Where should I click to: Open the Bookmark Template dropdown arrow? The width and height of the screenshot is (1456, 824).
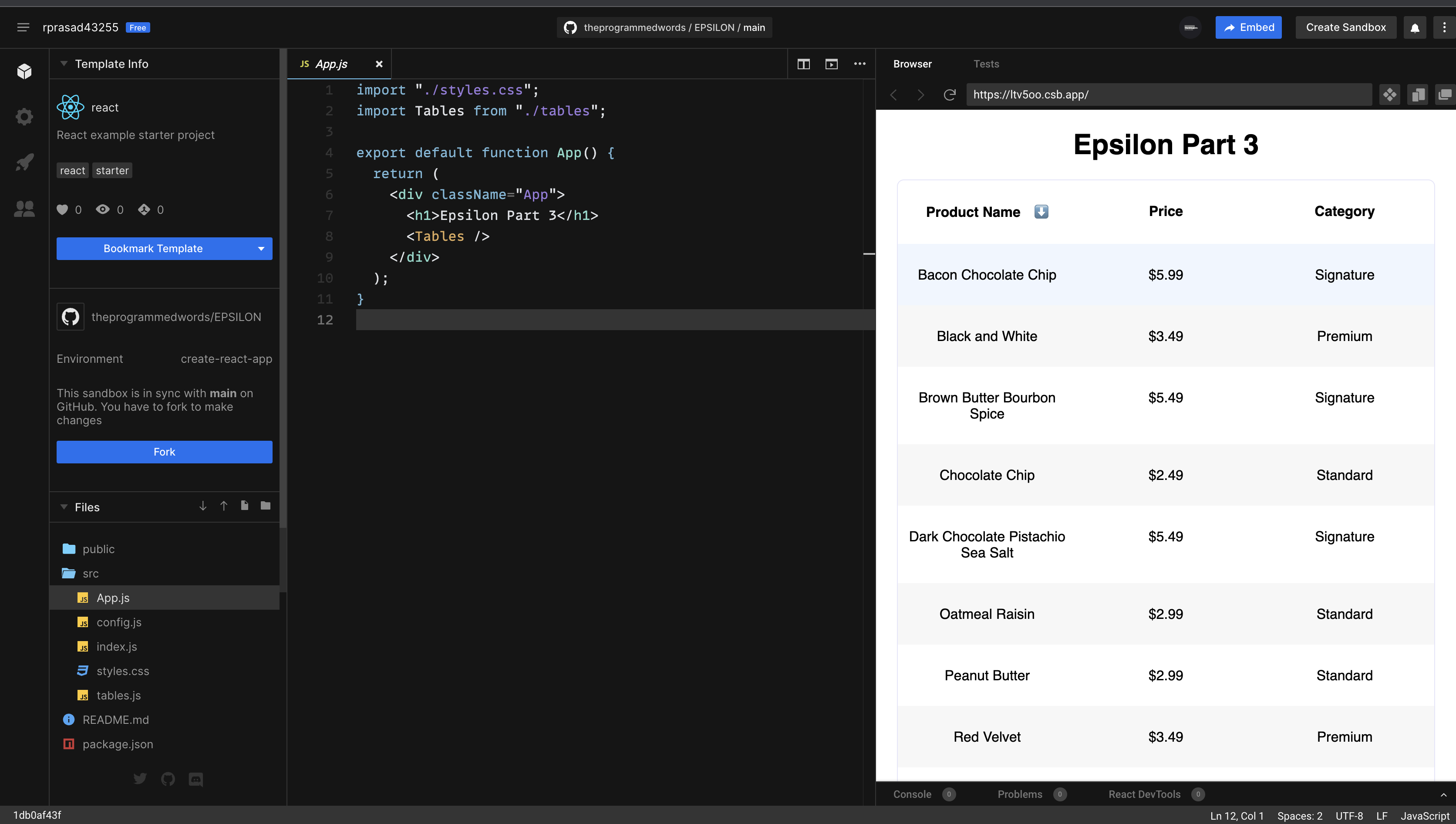(x=261, y=248)
